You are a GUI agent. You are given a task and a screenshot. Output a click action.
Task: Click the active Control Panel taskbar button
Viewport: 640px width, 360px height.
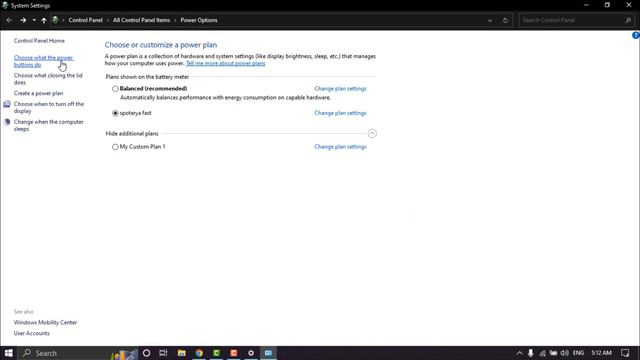pos(268,353)
